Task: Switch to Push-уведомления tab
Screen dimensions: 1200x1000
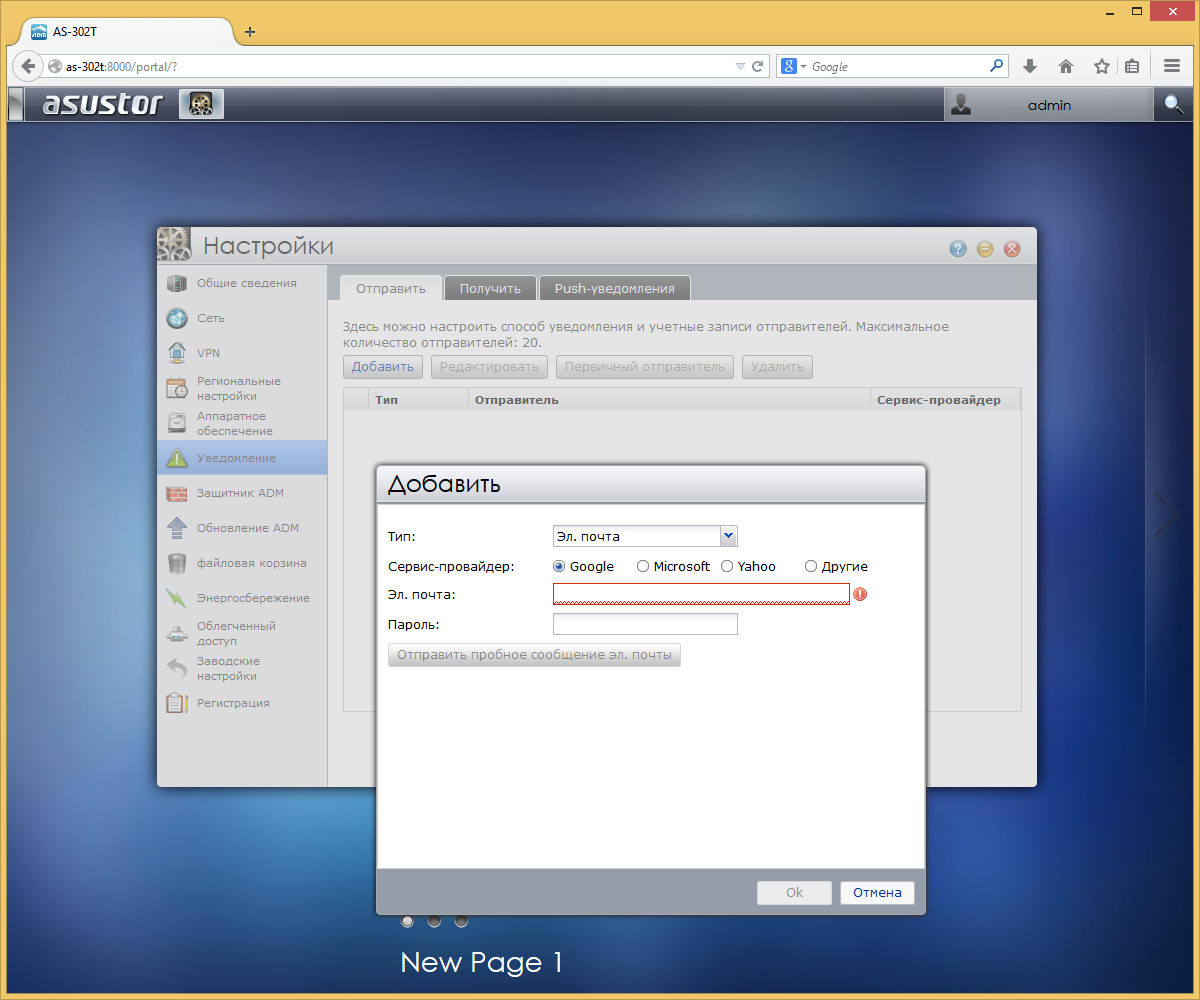Action: point(615,288)
